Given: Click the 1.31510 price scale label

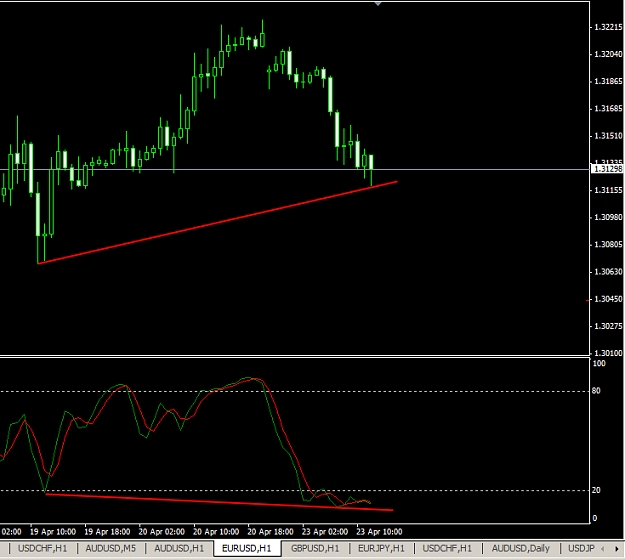Looking at the screenshot, I should pos(608,136).
